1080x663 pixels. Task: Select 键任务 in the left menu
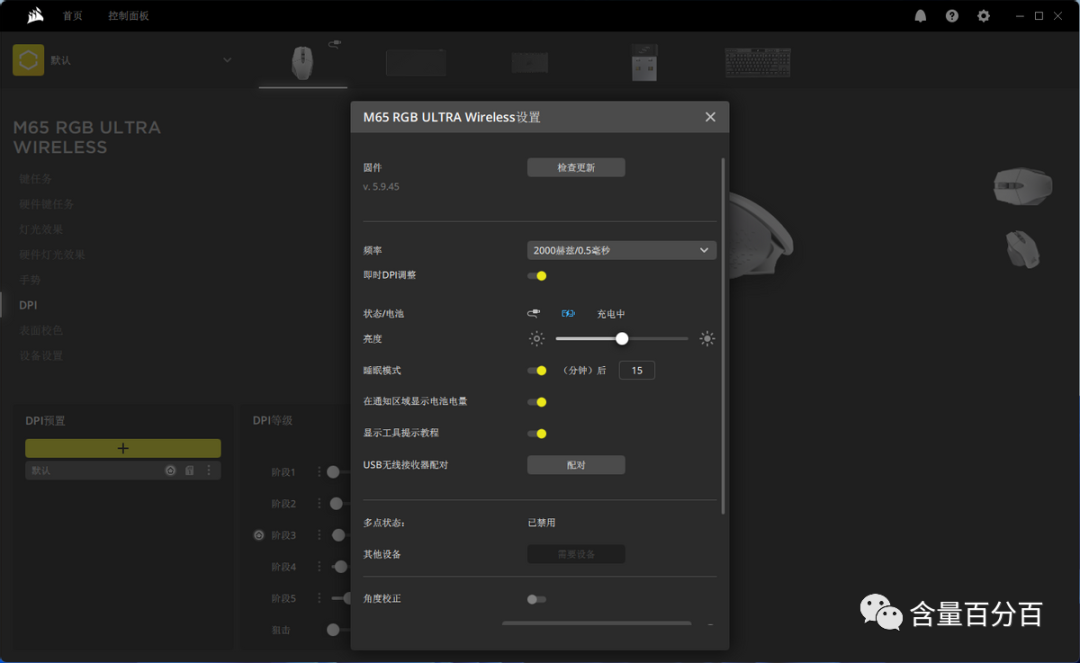pyautogui.click(x=35, y=179)
